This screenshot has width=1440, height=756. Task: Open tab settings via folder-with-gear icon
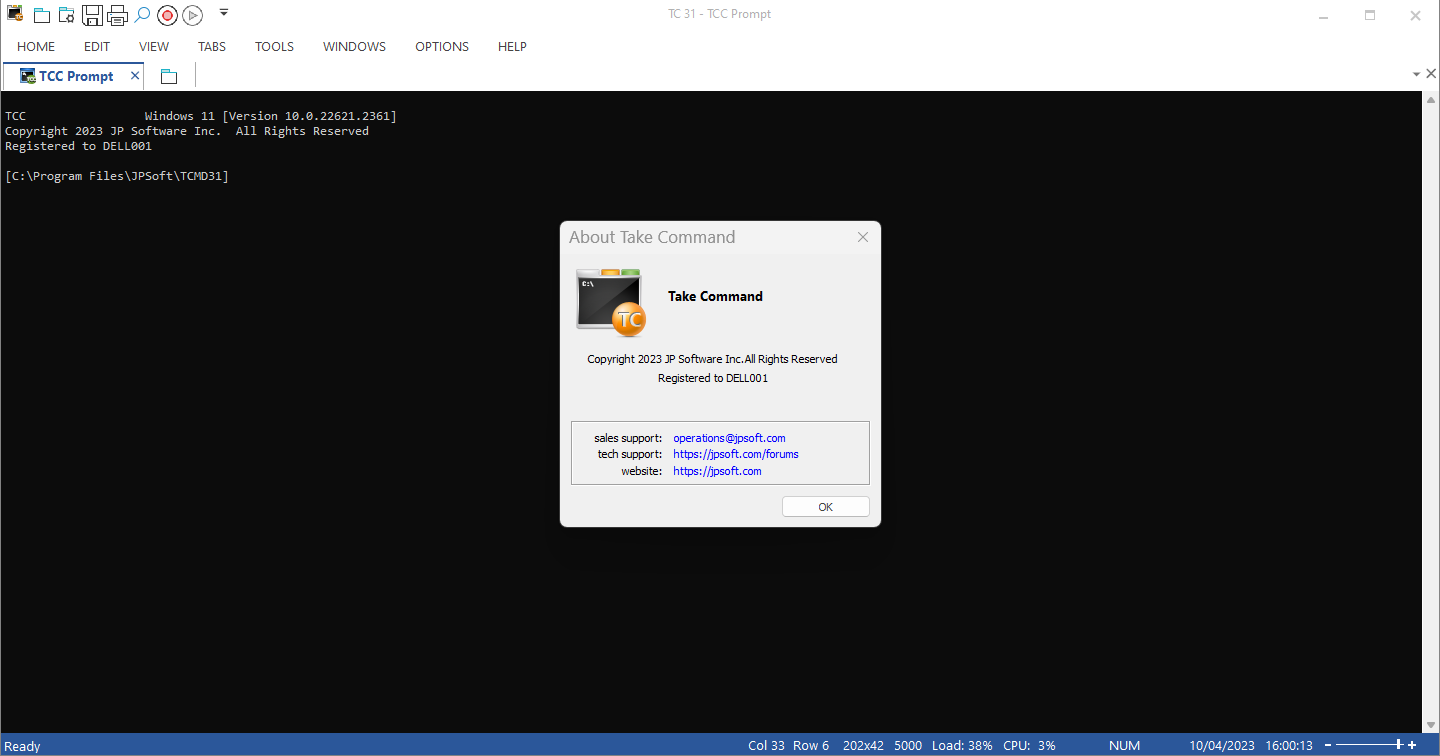click(x=66, y=15)
